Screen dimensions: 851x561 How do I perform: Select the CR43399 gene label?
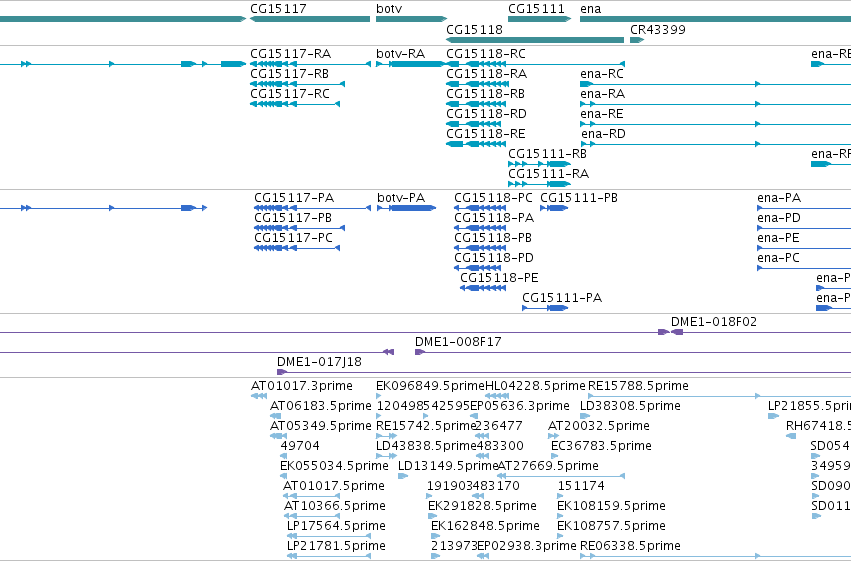pos(658,29)
